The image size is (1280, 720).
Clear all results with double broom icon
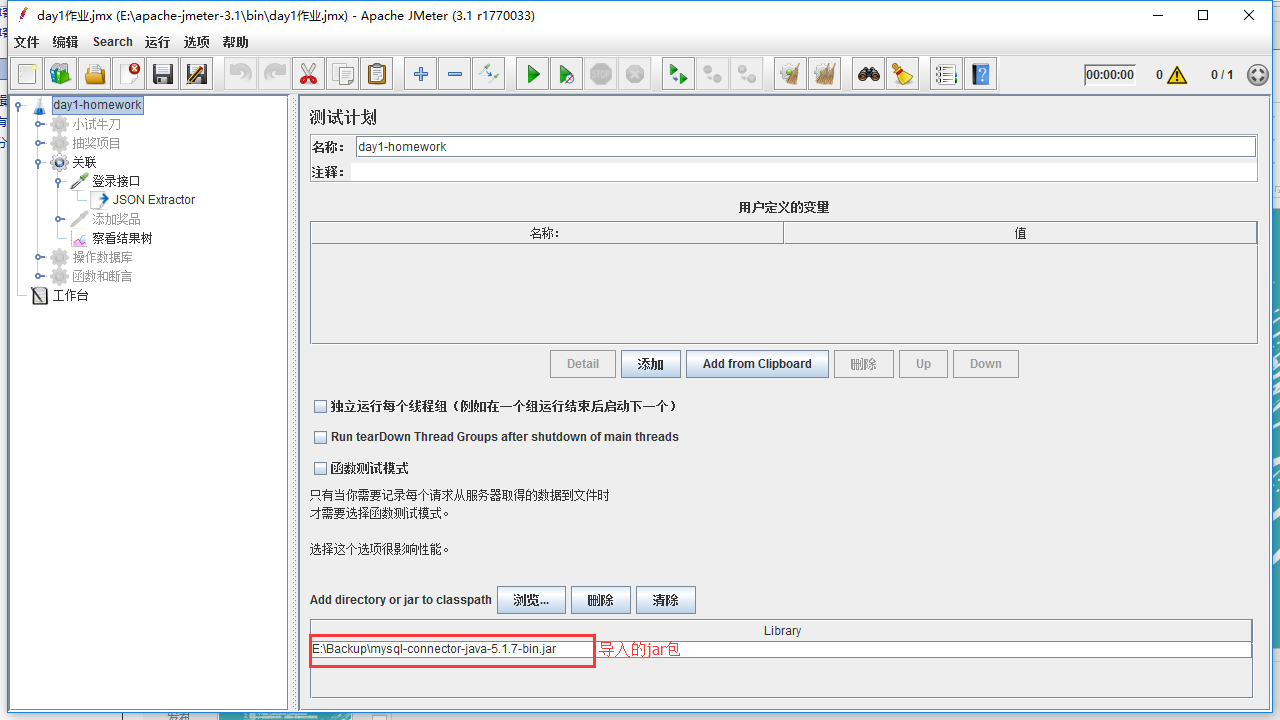[825, 74]
